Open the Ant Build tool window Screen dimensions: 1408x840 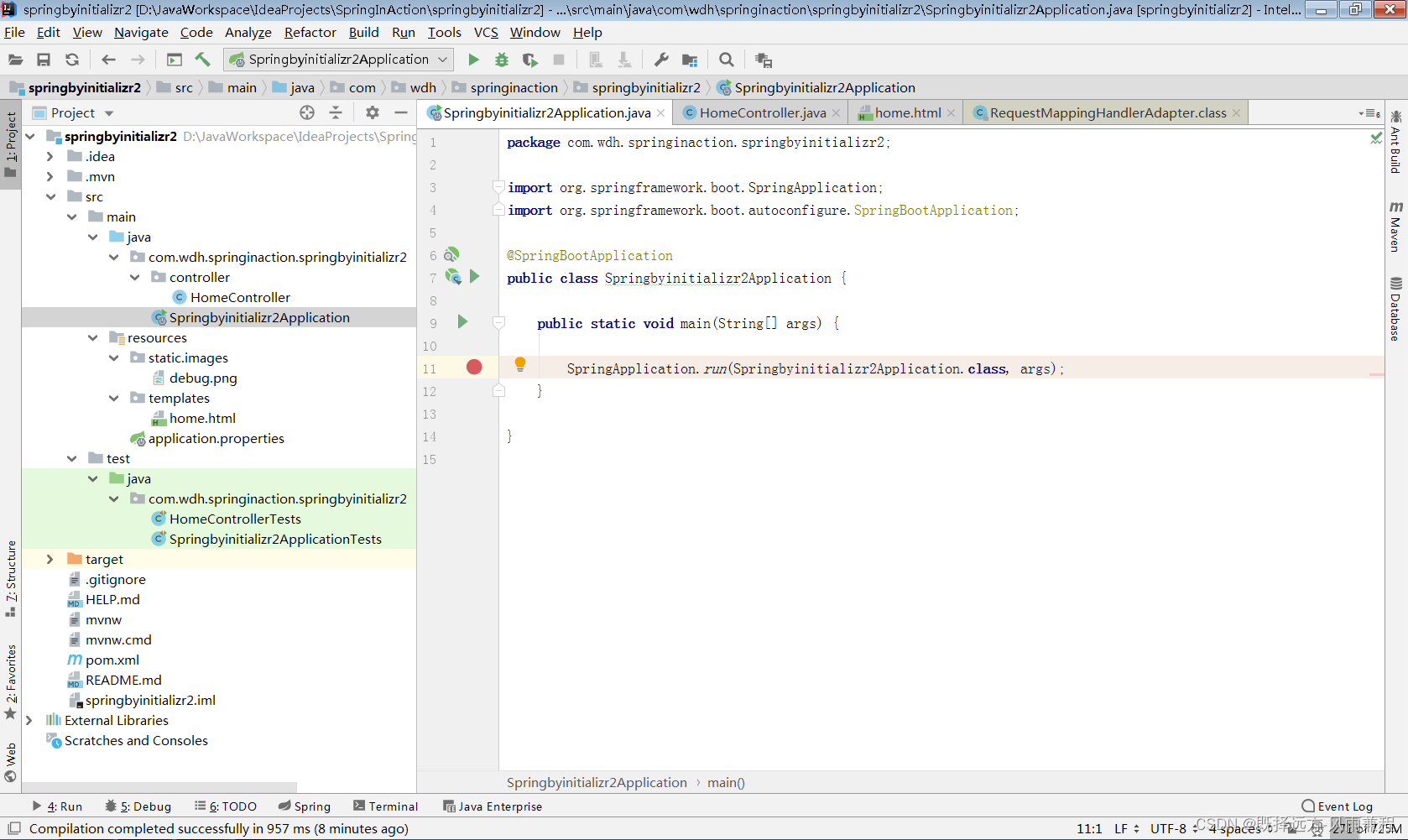(x=1396, y=142)
